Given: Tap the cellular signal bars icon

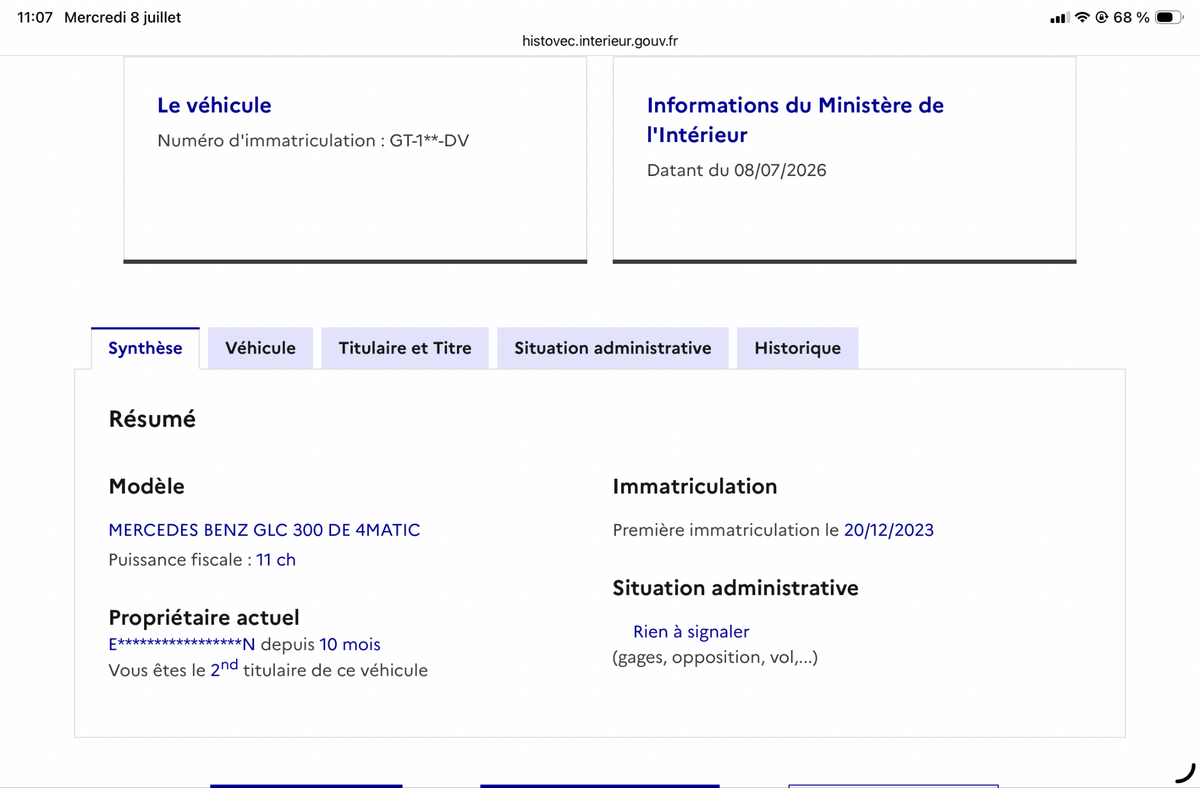Looking at the screenshot, I should pos(1059,18).
